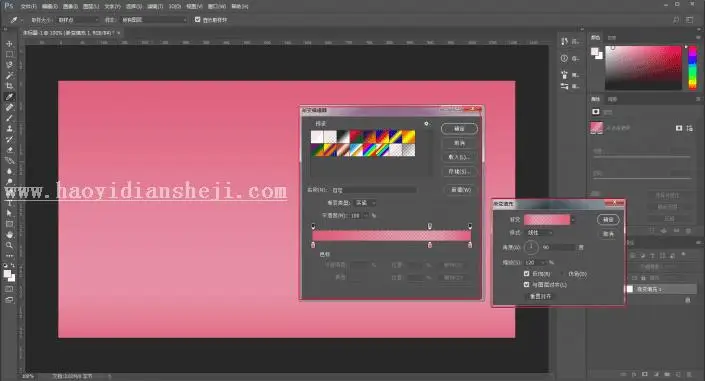
Task: Toggle Reverse checkbox in Gradient Fill dialog
Action: click(527, 273)
